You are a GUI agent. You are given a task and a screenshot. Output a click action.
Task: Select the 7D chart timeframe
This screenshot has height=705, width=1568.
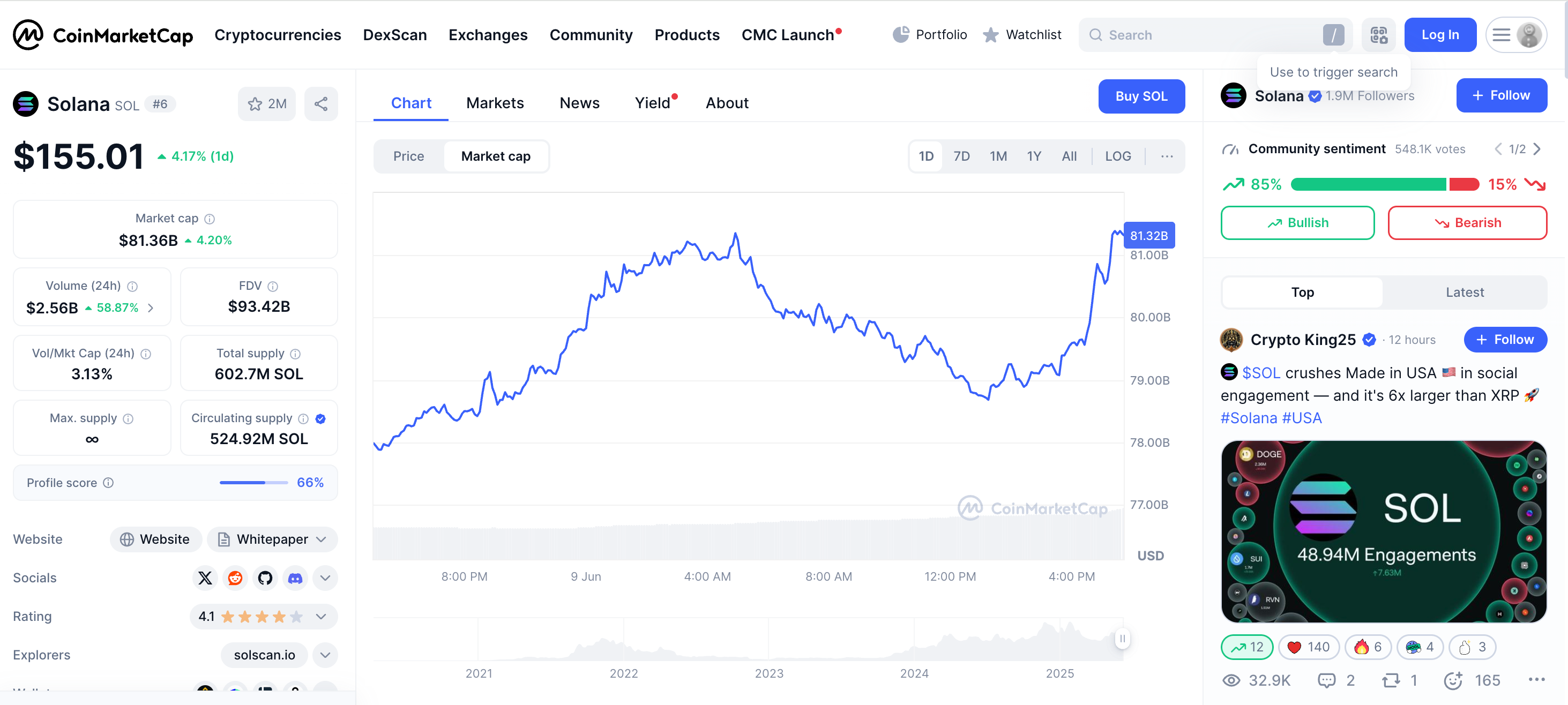[961, 156]
